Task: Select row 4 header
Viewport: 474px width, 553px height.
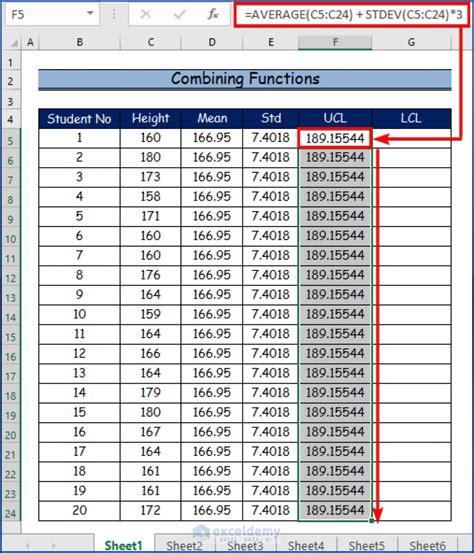Action: point(11,119)
